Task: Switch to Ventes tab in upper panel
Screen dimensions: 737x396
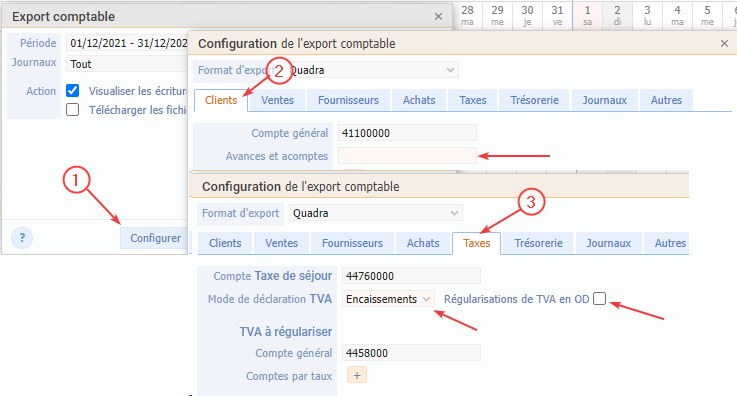Action: 277,100
